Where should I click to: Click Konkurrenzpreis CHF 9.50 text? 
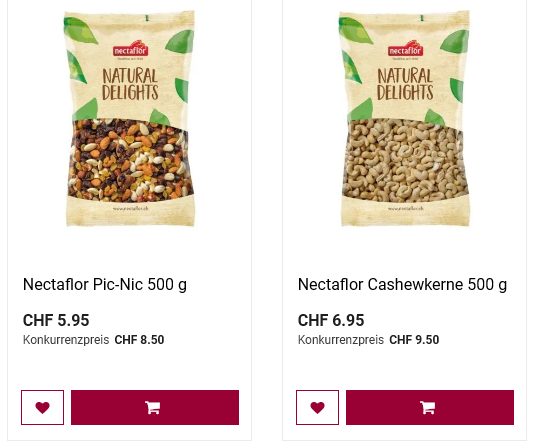point(368,340)
